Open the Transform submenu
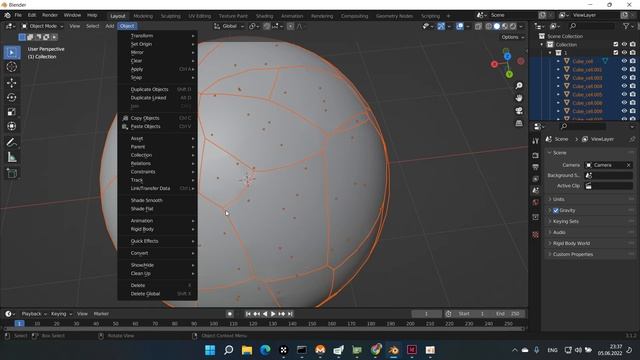Screen dimensions: 640x360 (x=158, y=36)
